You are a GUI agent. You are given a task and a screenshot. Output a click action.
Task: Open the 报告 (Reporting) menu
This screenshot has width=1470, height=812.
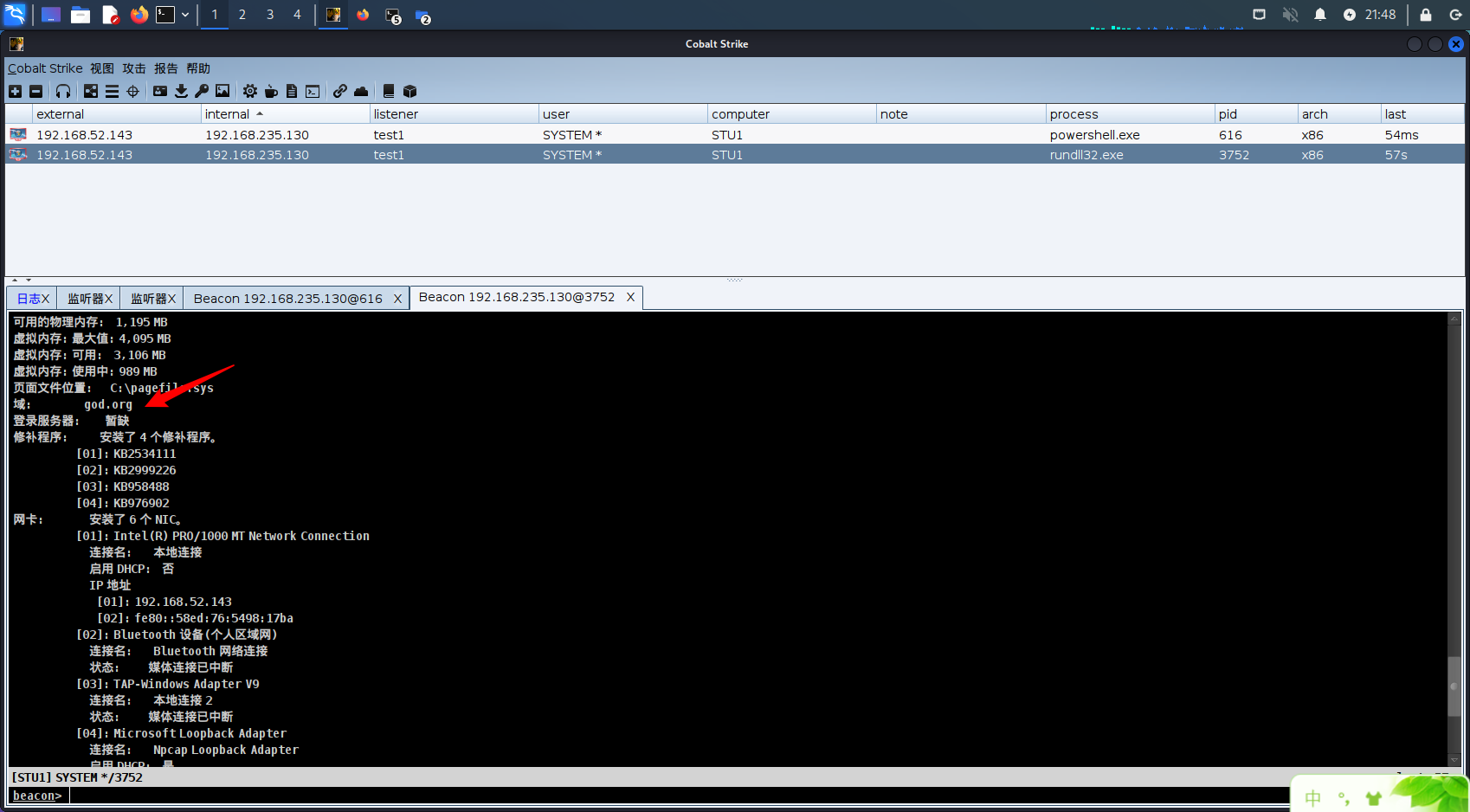click(x=166, y=68)
